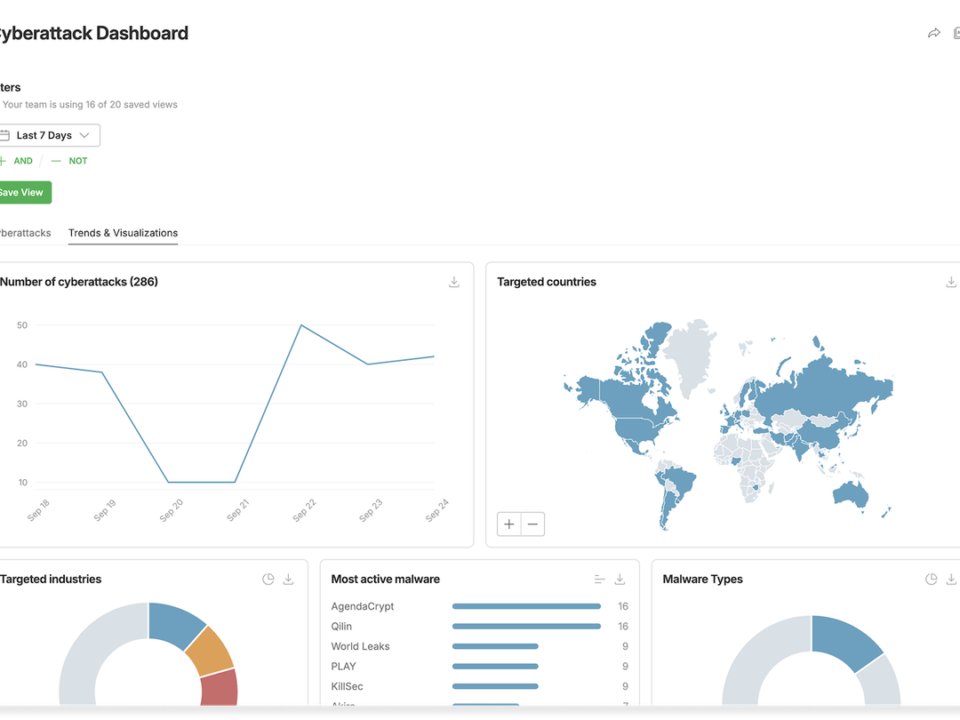This screenshot has height=720, width=960.
Task: Download the Targeted industries chart
Action: [x=288, y=579]
